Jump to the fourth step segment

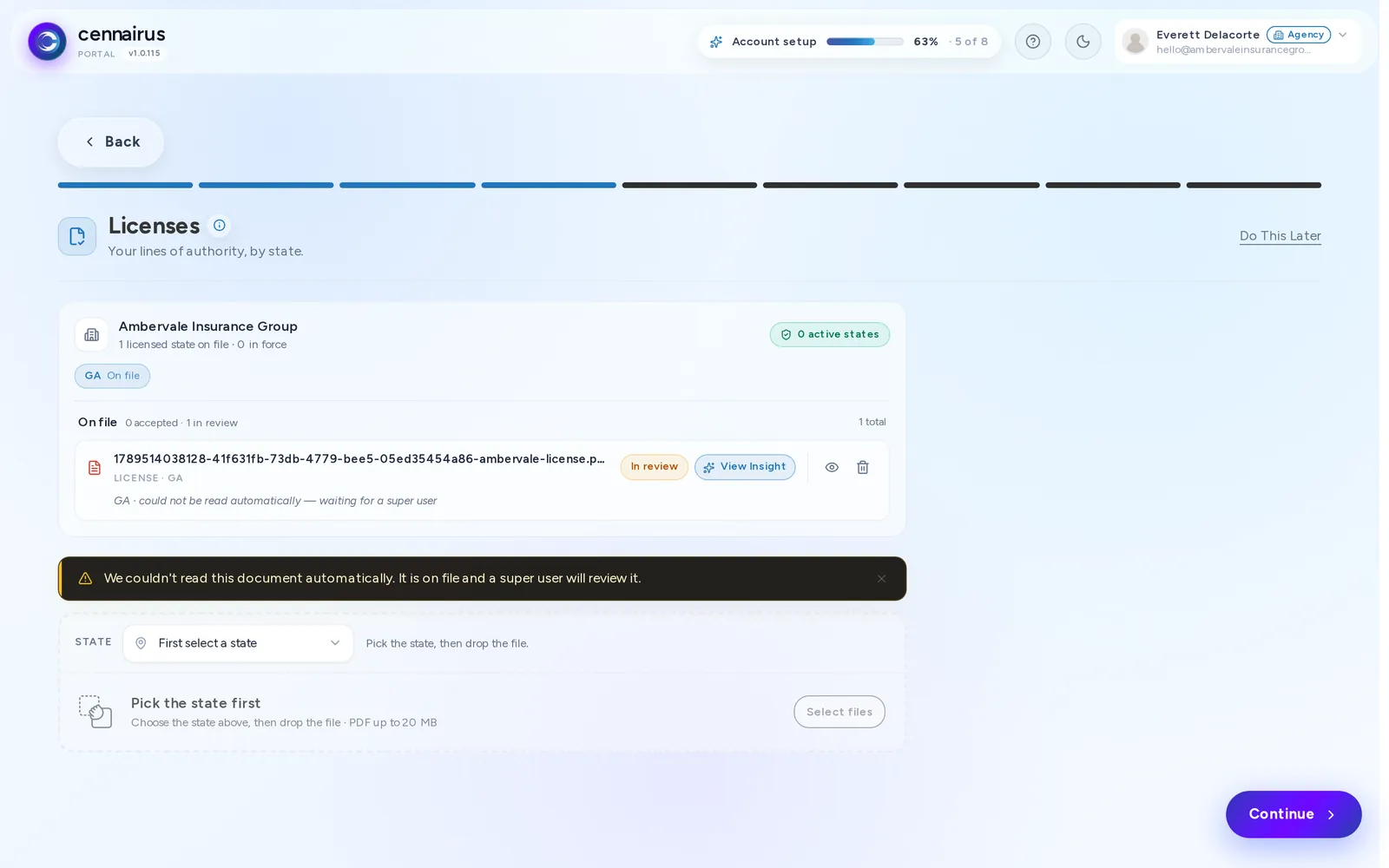tap(549, 185)
